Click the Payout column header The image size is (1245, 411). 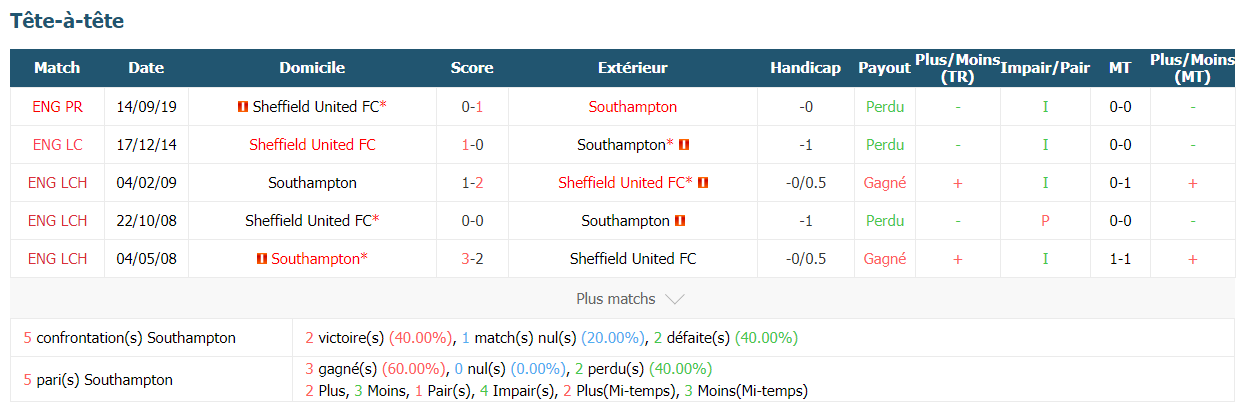[885, 68]
